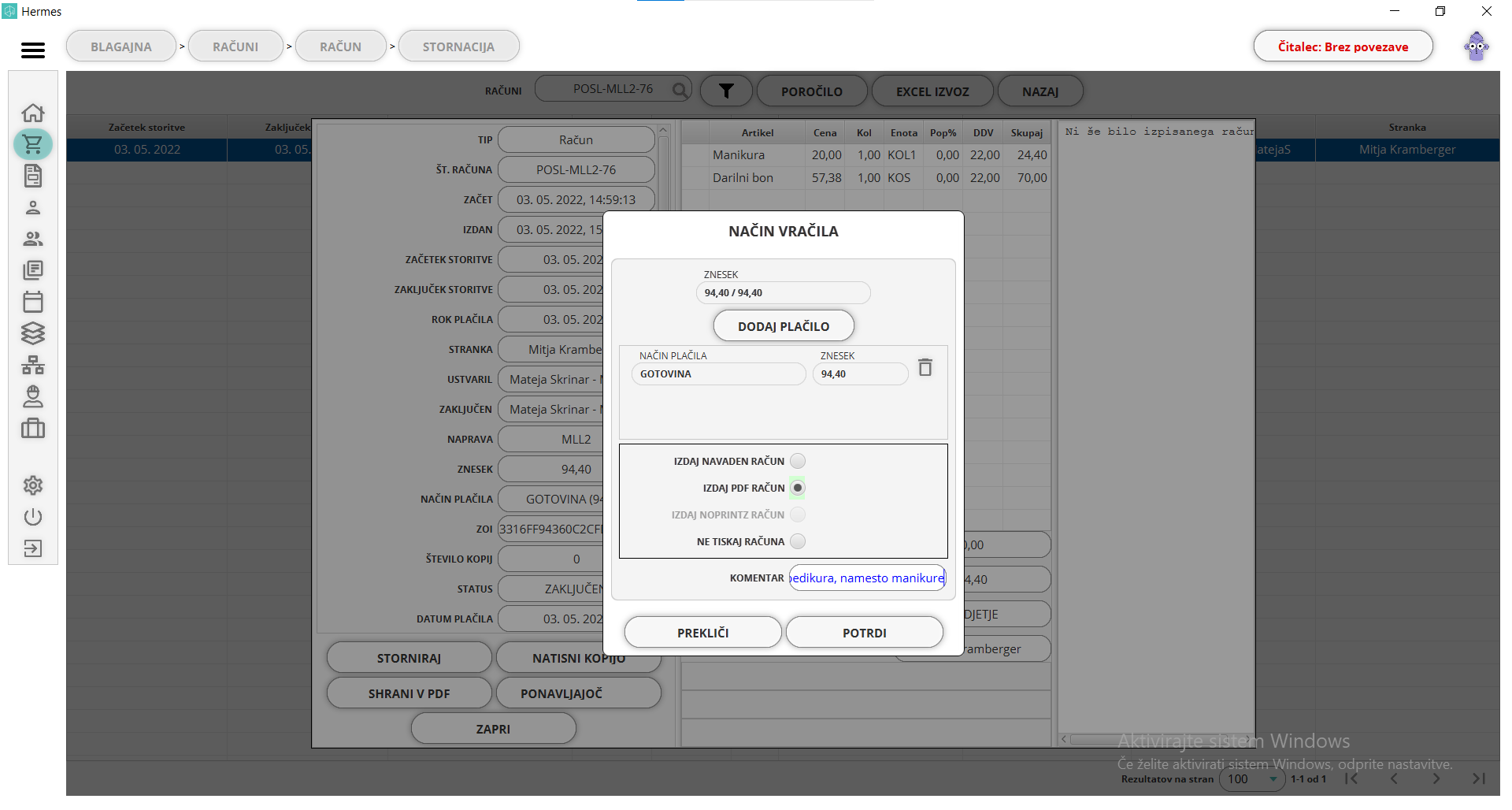Click the power off sidebar icon
The height and width of the screenshot is (810, 1512).
pyautogui.click(x=33, y=517)
